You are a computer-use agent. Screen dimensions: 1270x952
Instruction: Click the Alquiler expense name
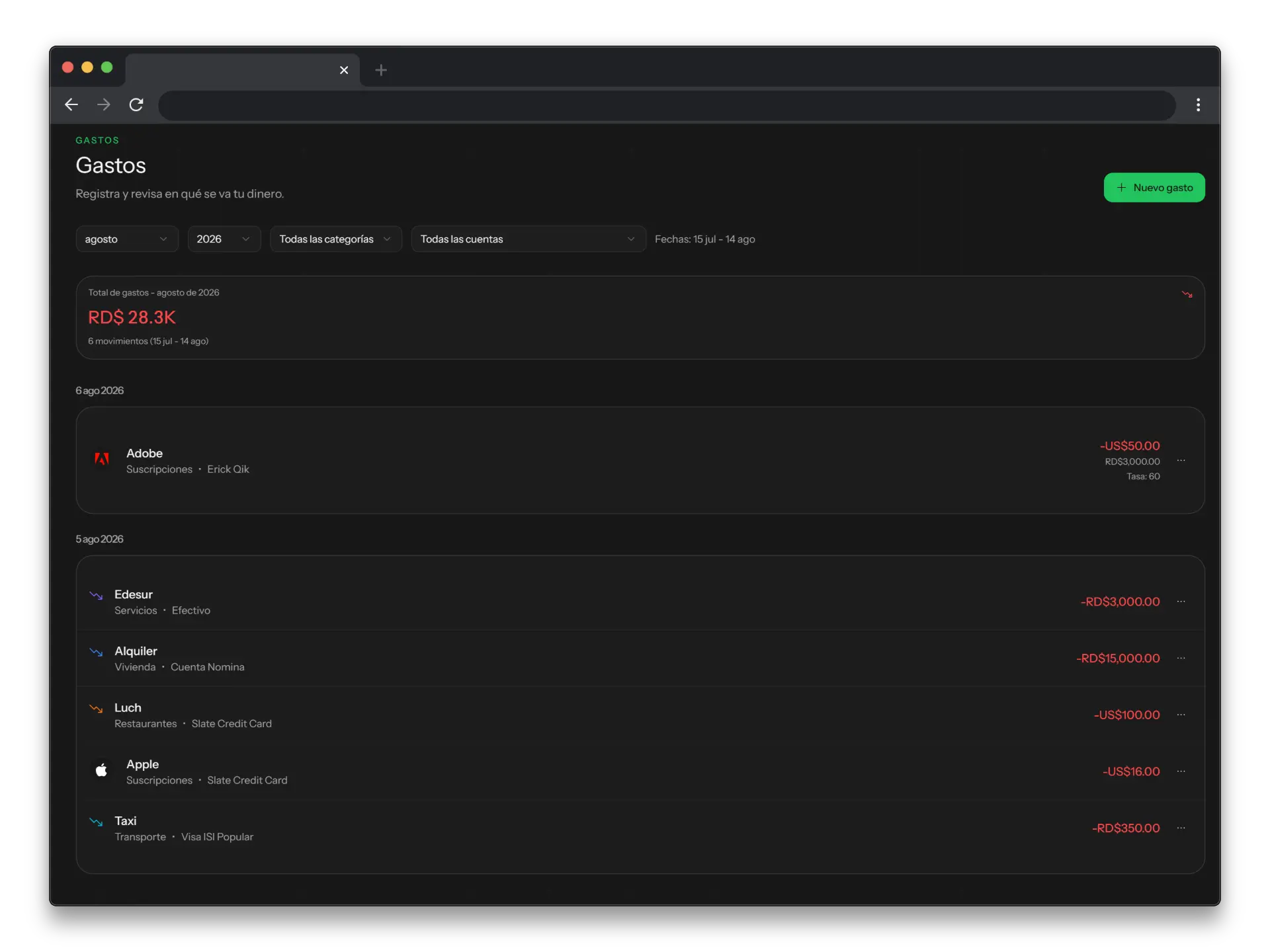[x=136, y=651]
